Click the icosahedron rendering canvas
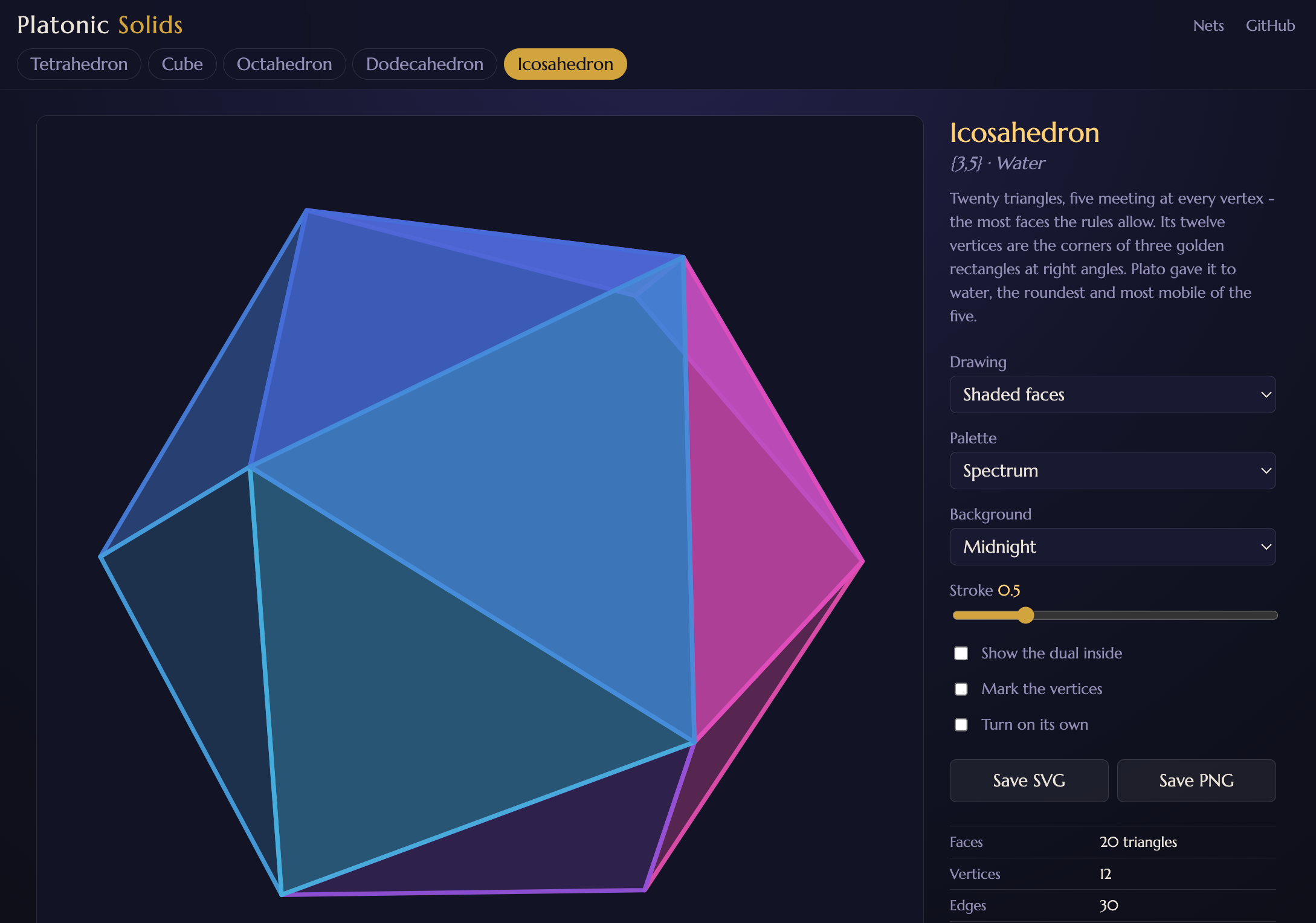 pyautogui.click(x=480, y=519)
